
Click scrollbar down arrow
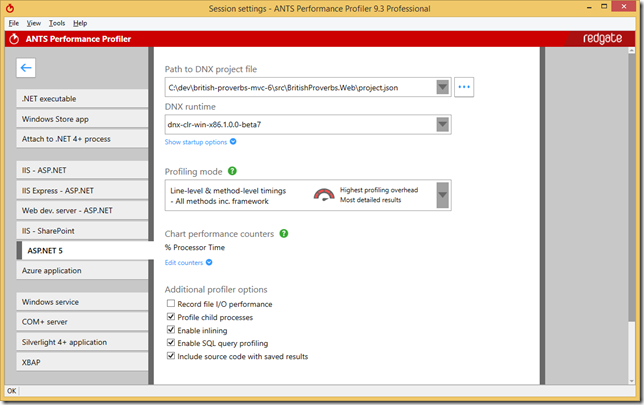click(632, 381)
